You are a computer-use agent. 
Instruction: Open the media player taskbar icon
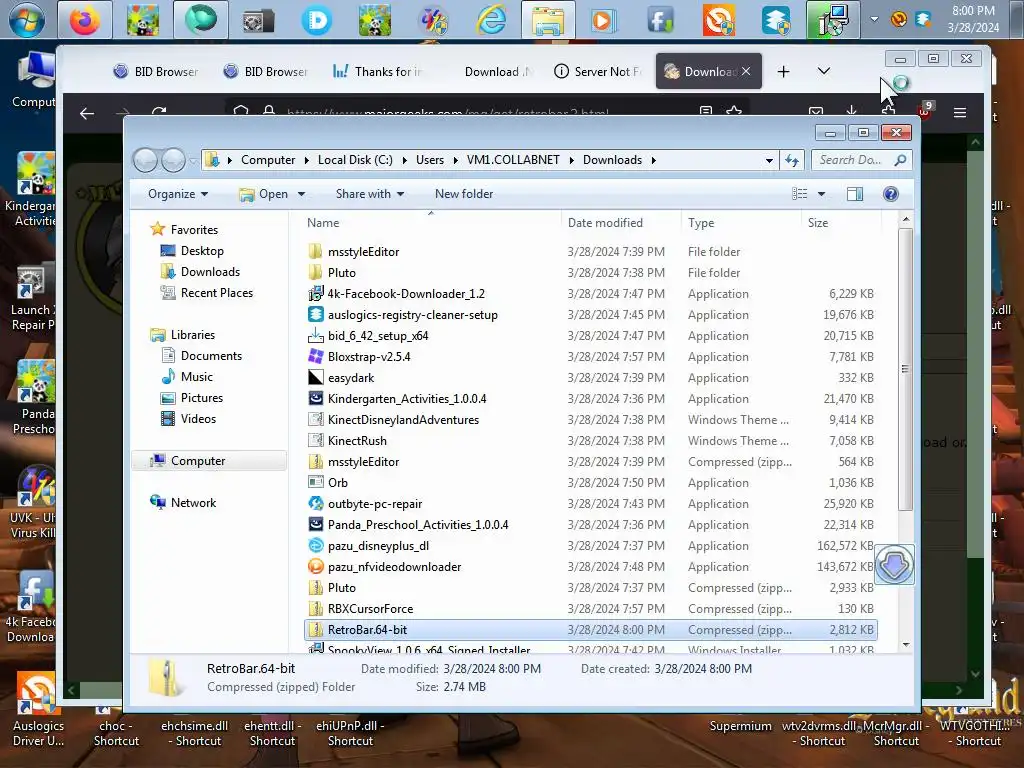click(x=603, y=20)
